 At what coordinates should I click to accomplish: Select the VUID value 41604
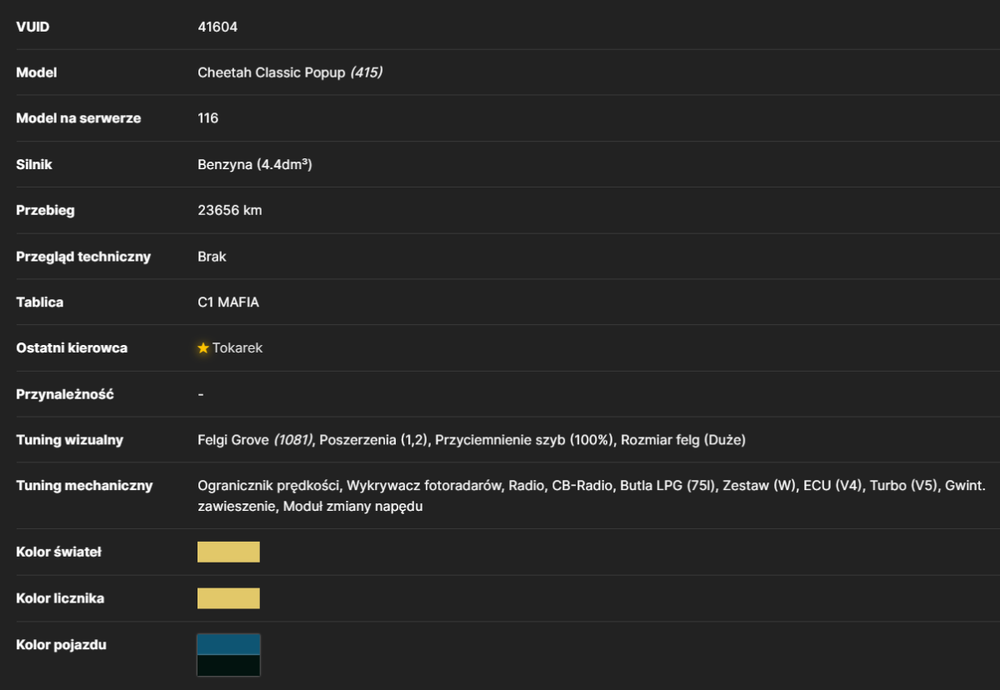[217, 27]
